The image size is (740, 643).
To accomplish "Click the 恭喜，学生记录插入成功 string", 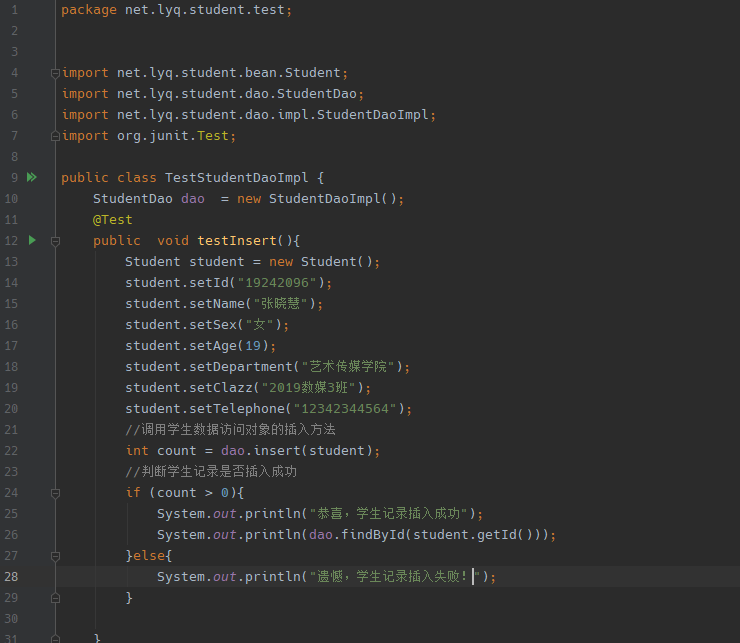I will pos(388,513).
